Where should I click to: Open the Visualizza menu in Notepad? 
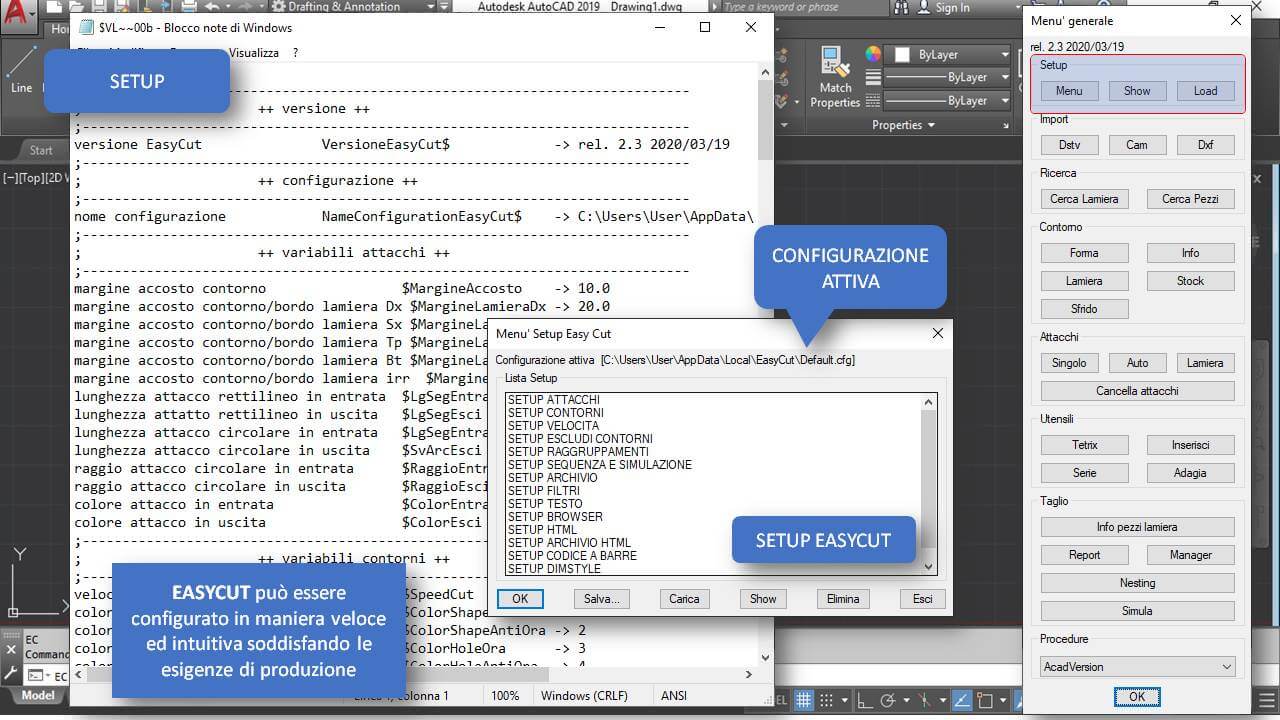coord(254,52)
